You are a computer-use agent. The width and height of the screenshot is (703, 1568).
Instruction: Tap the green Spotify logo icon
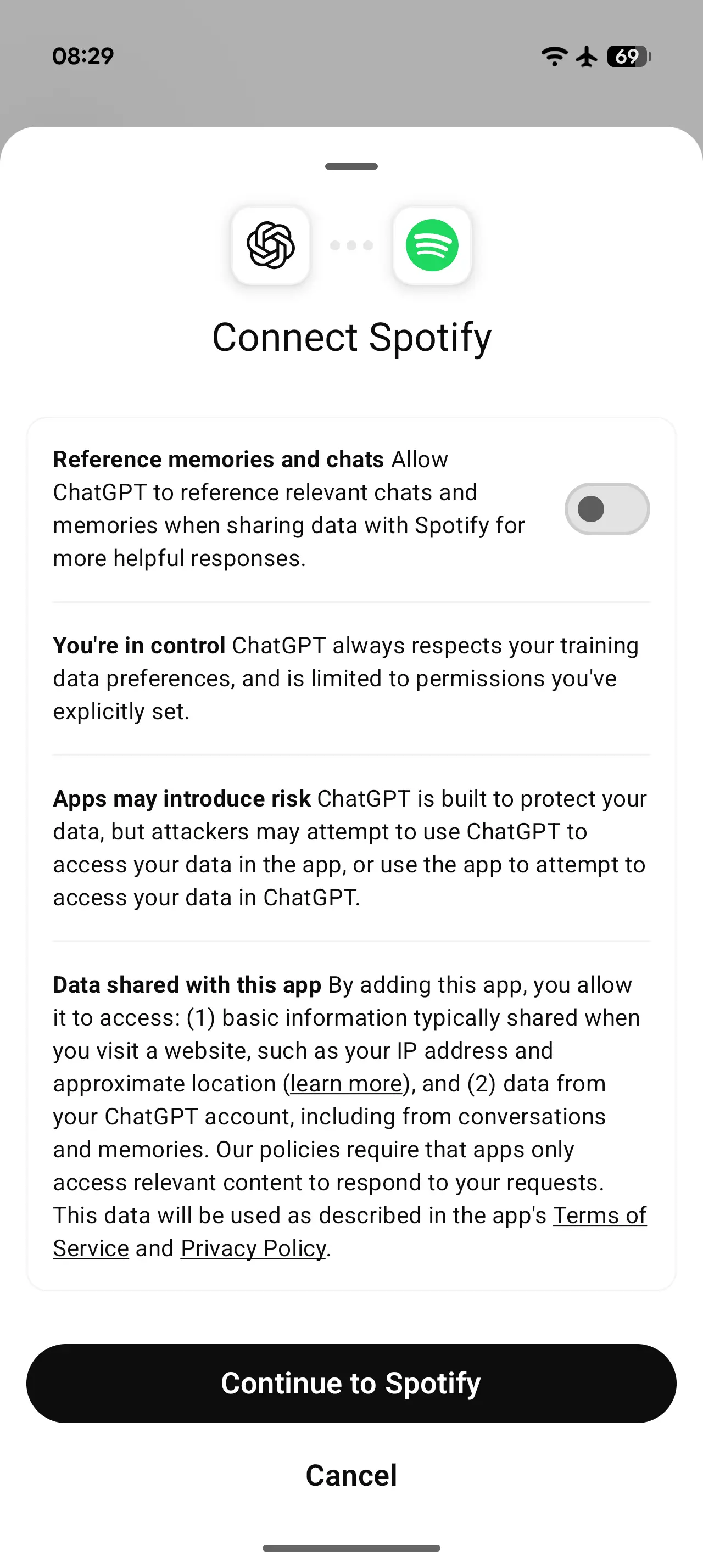pos(432,245)
